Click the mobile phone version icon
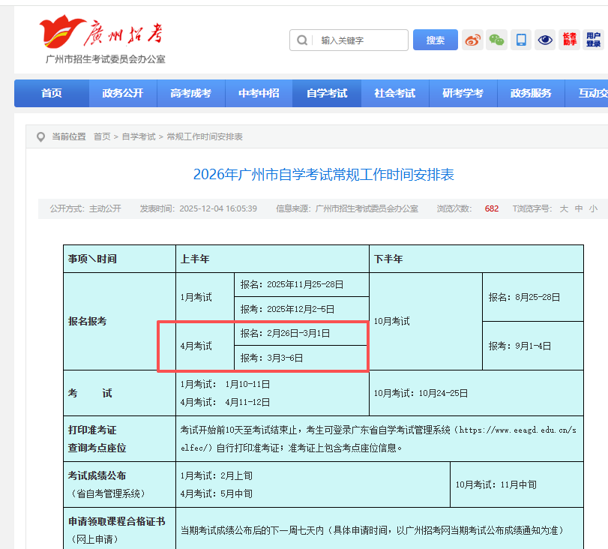The image size is (608, 549). pos(521,40)
